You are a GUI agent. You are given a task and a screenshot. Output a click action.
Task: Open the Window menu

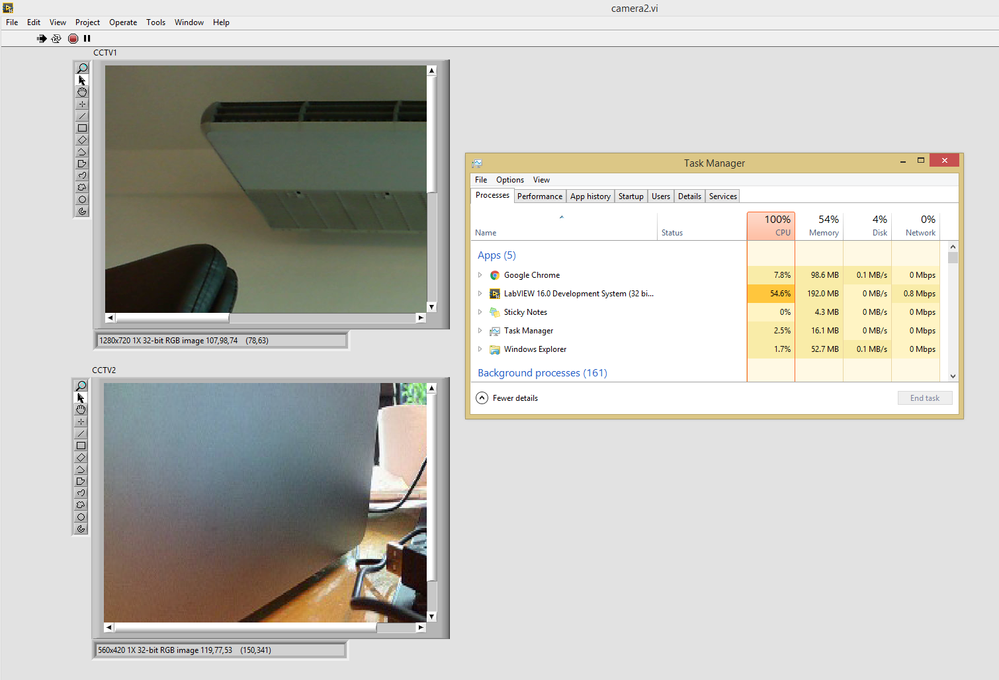(x=189, y=22)
